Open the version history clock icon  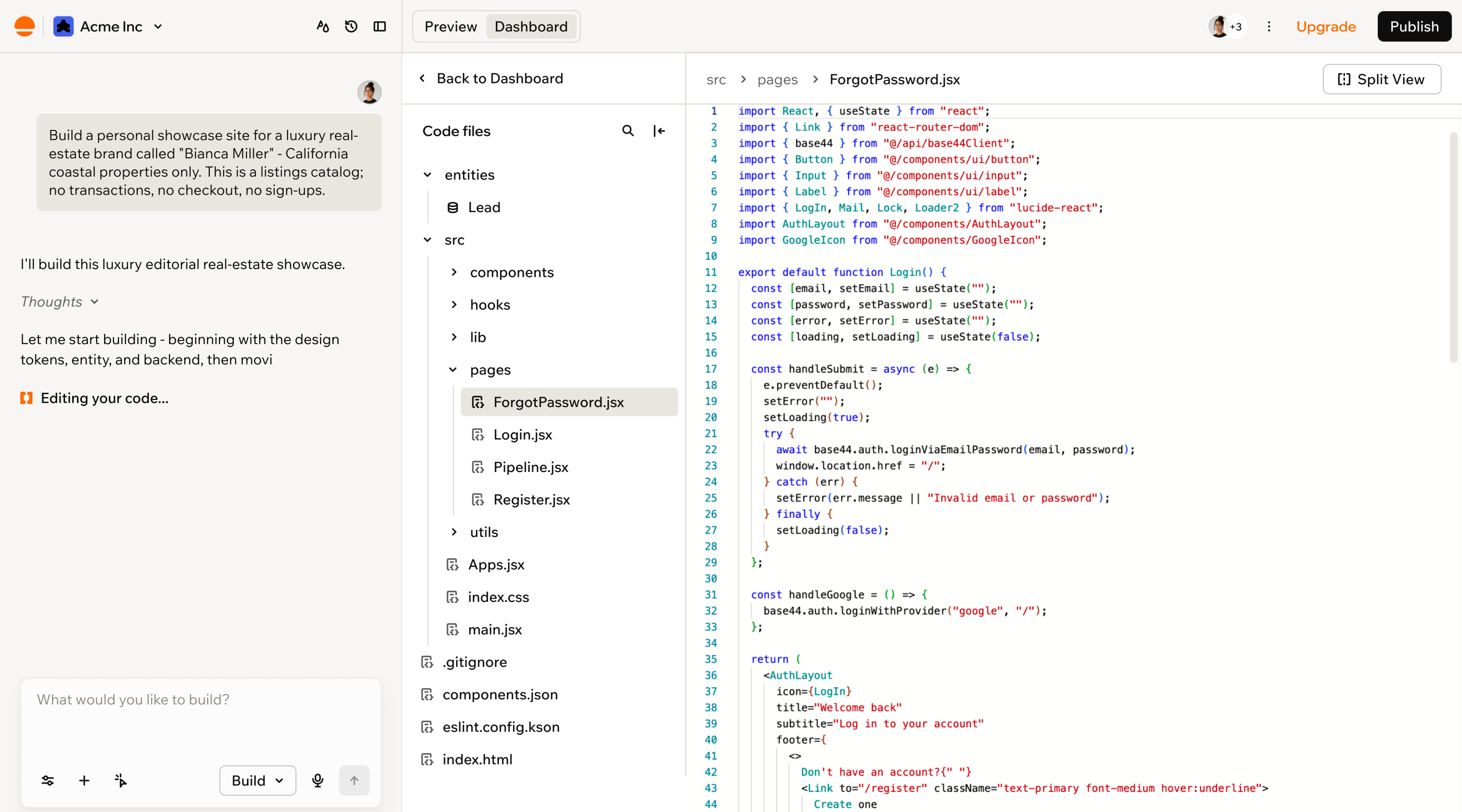tap(351, 27)
